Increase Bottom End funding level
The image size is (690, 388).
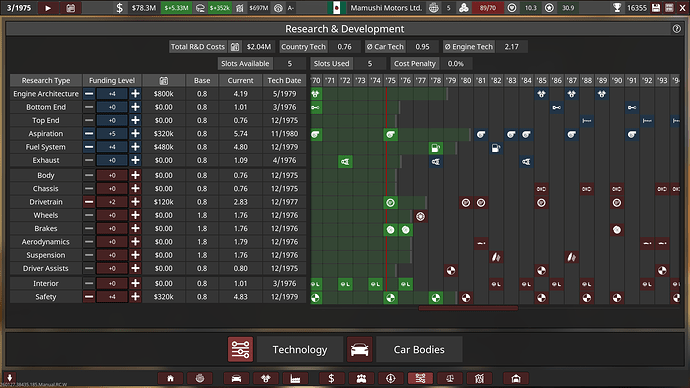(136, 107)
